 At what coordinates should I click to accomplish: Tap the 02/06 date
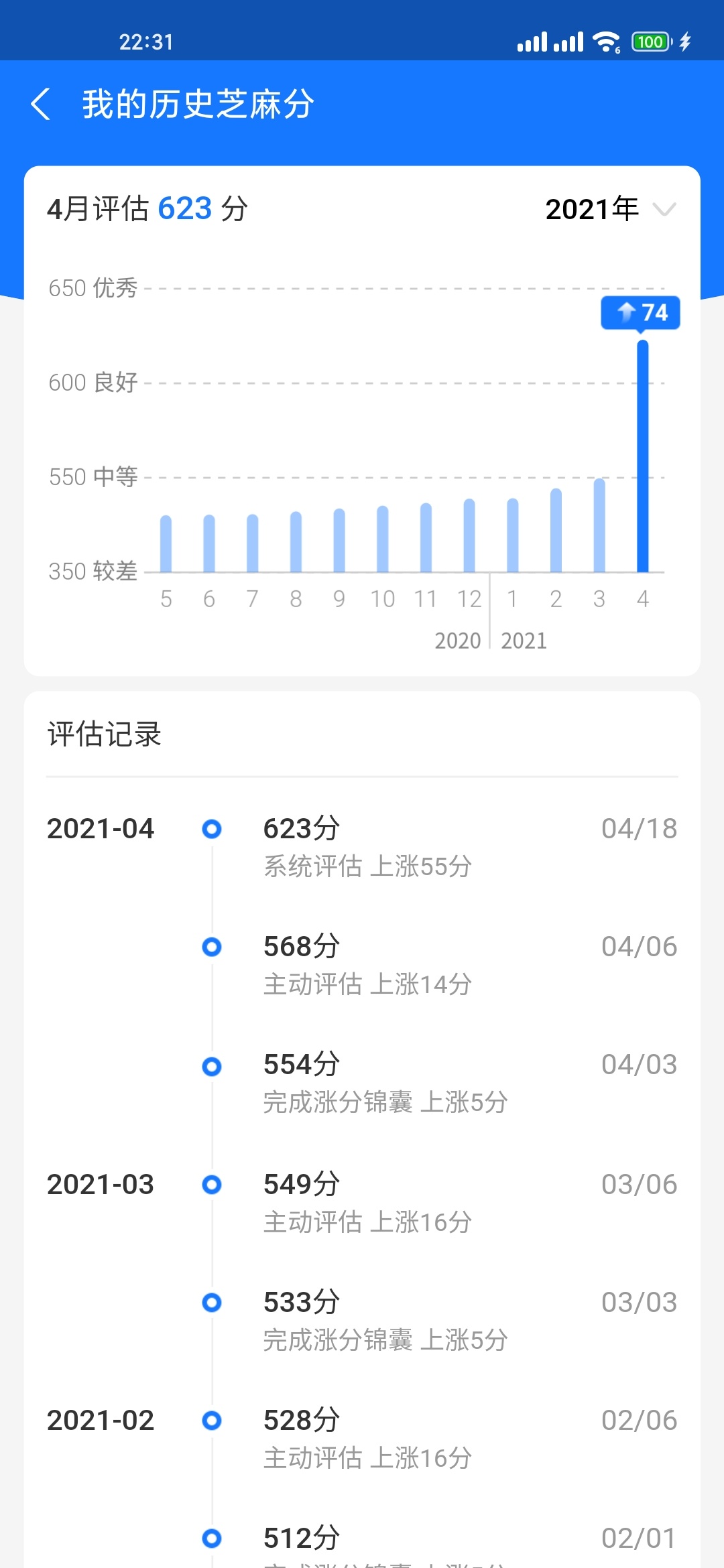(x=639, y=1421)
